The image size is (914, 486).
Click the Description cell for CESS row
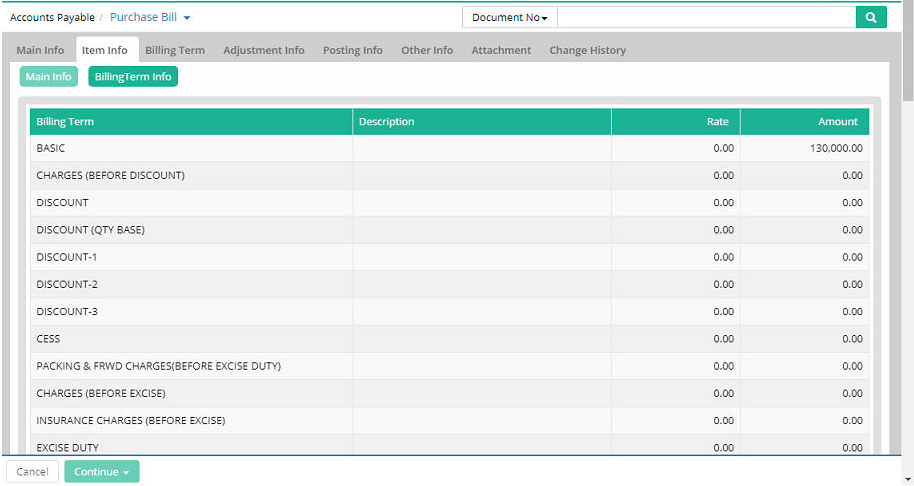[481, 339]
